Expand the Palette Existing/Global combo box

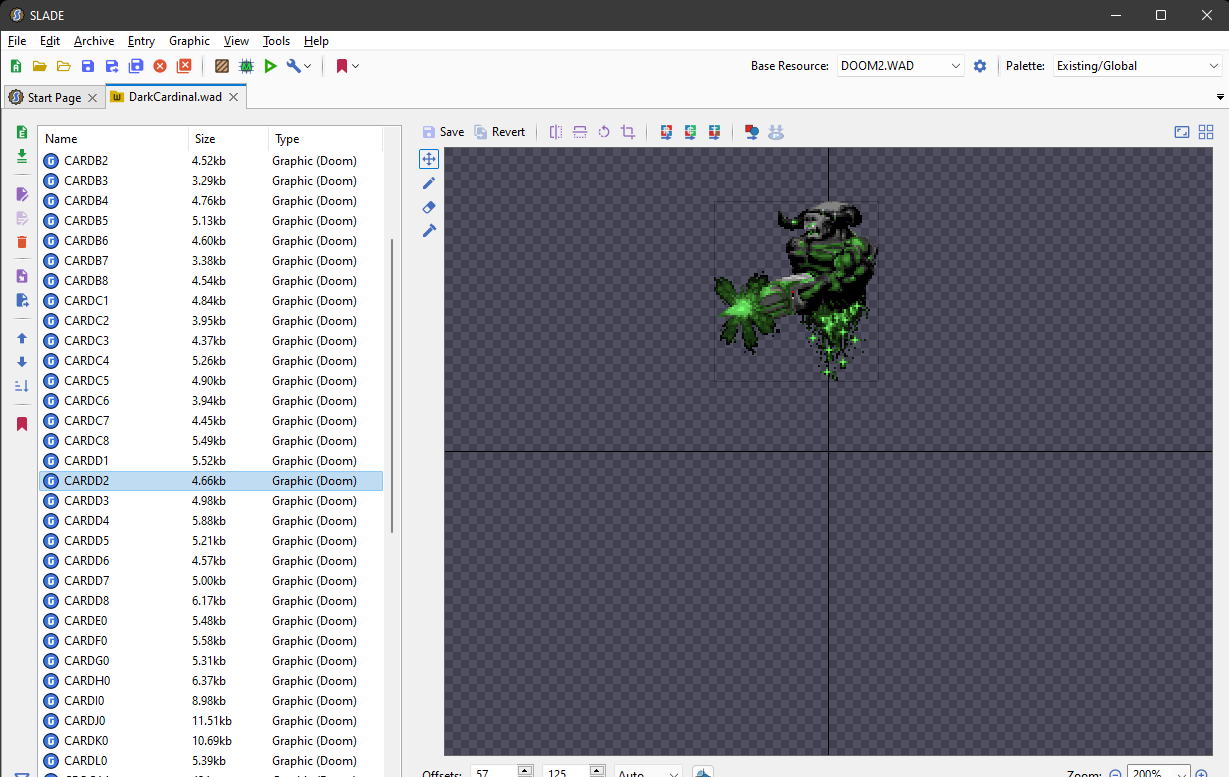[x=1138, y=66]
